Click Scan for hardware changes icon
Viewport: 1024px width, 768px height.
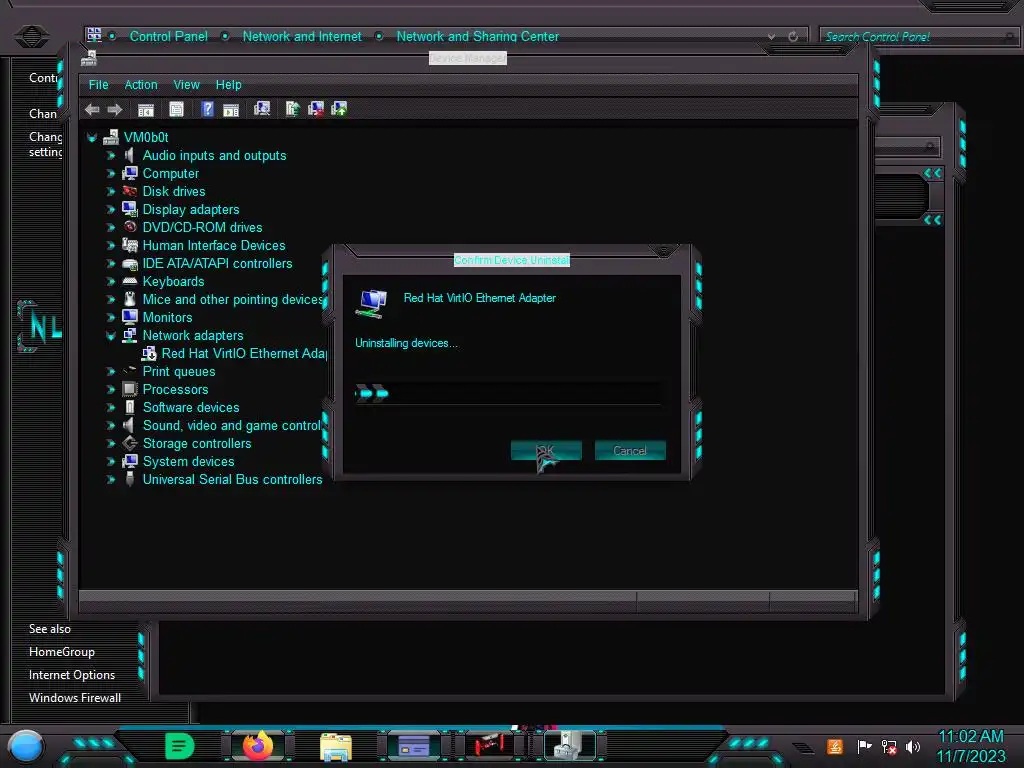(262, 109)
